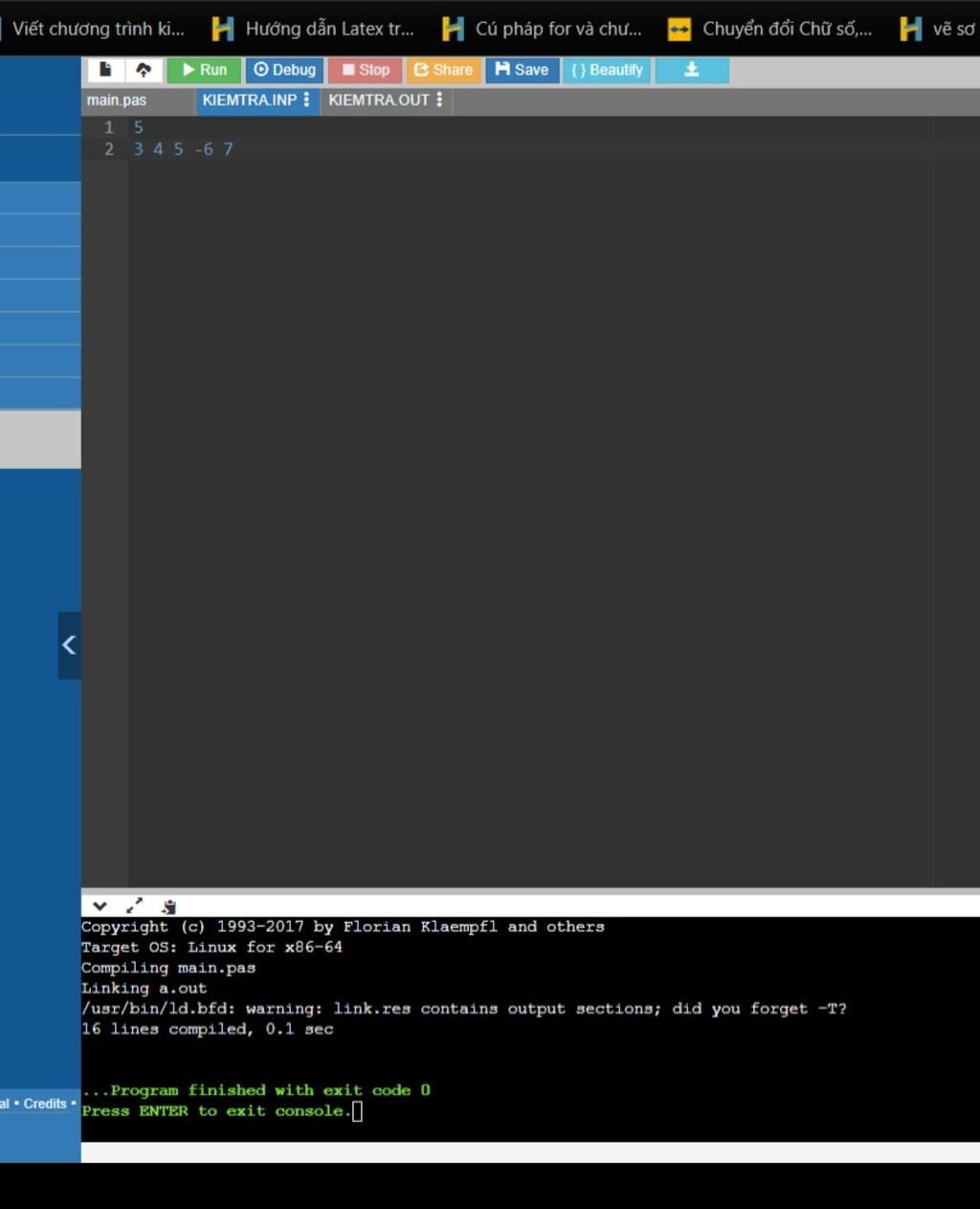
Task: Click the New File icon in toolbar
Action: pos(106,70)
